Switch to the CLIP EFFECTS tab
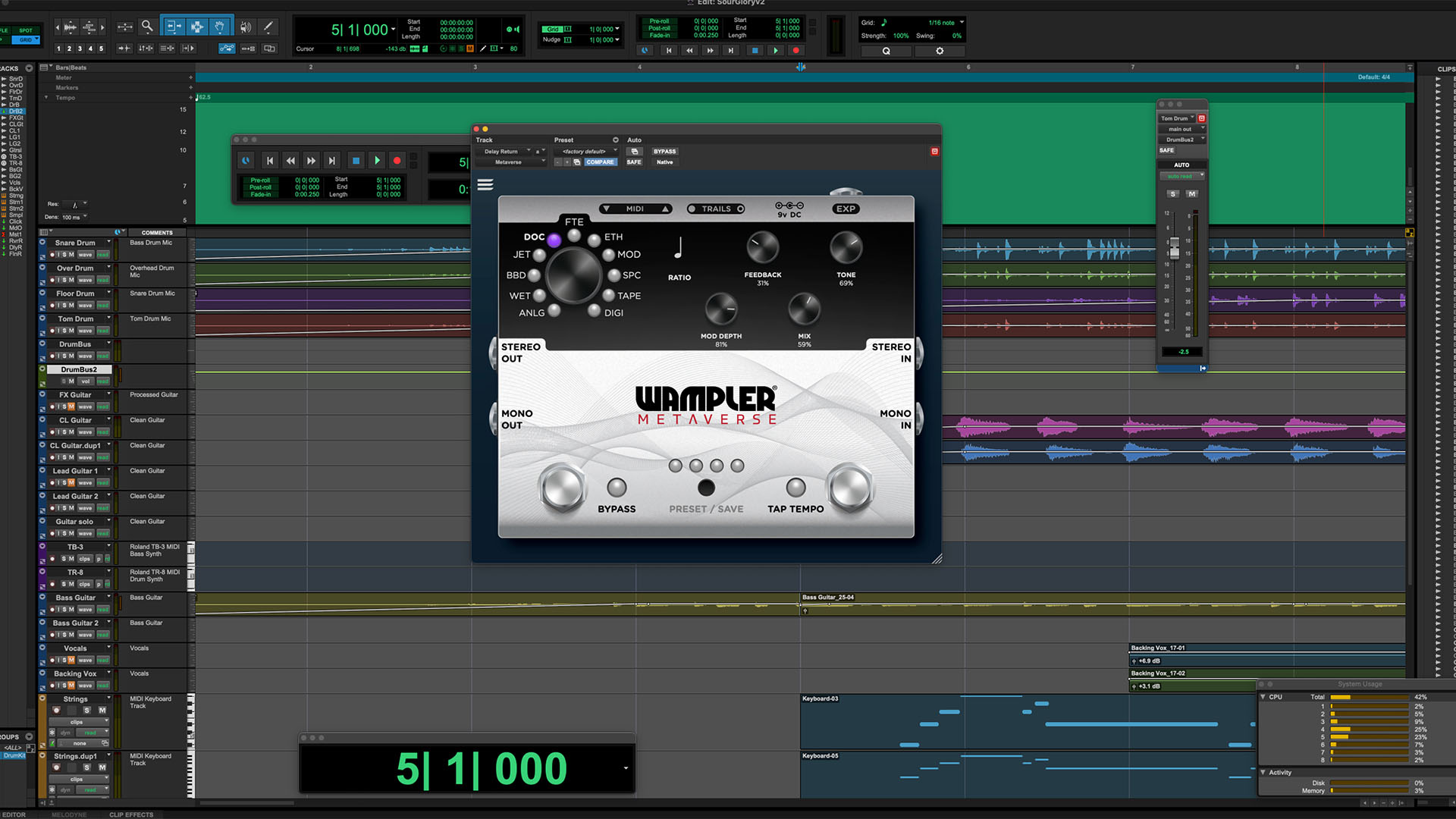1456x819 pixels. [131, 814]
